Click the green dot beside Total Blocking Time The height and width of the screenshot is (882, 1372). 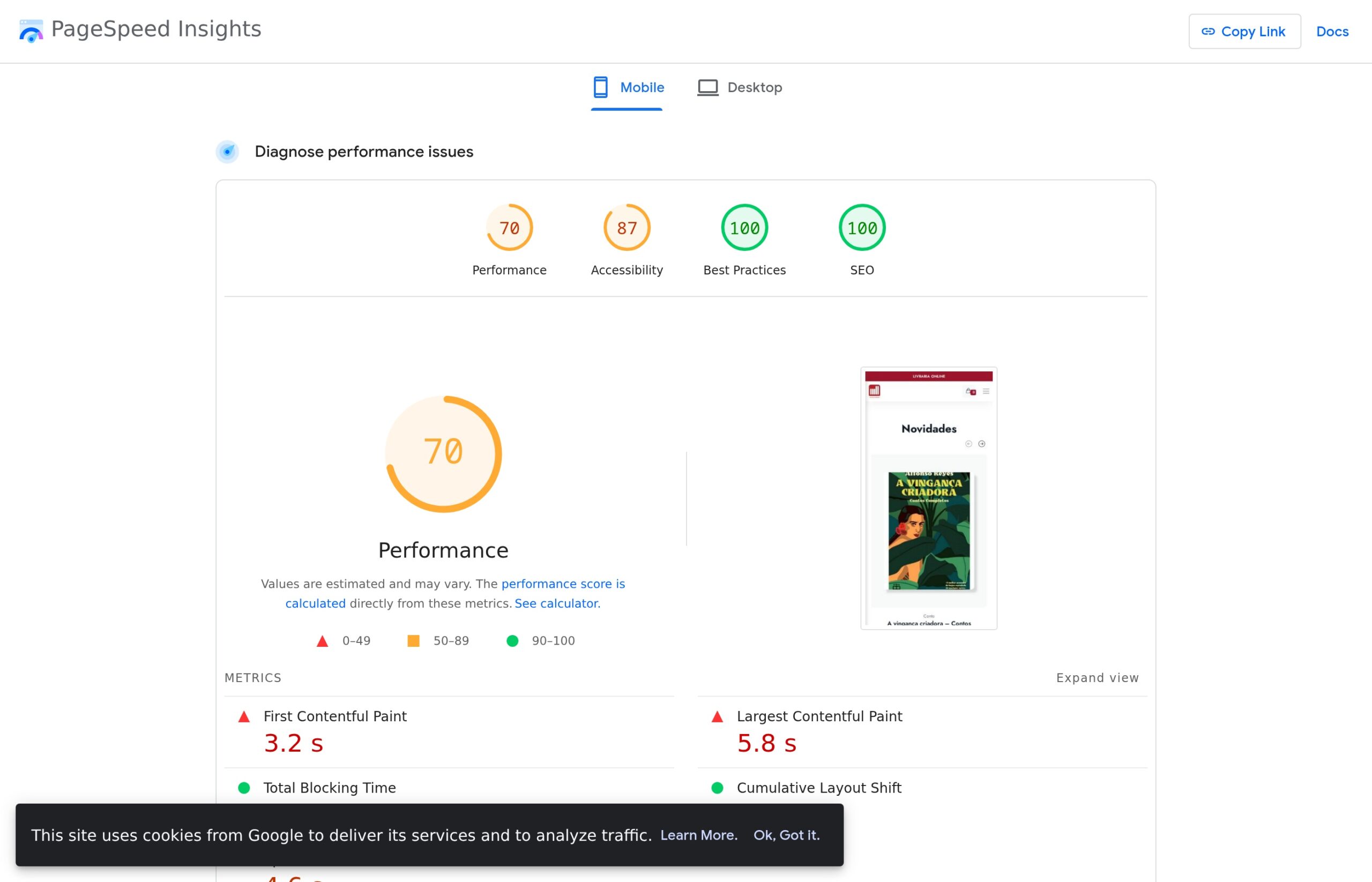[x=244, y=788]
